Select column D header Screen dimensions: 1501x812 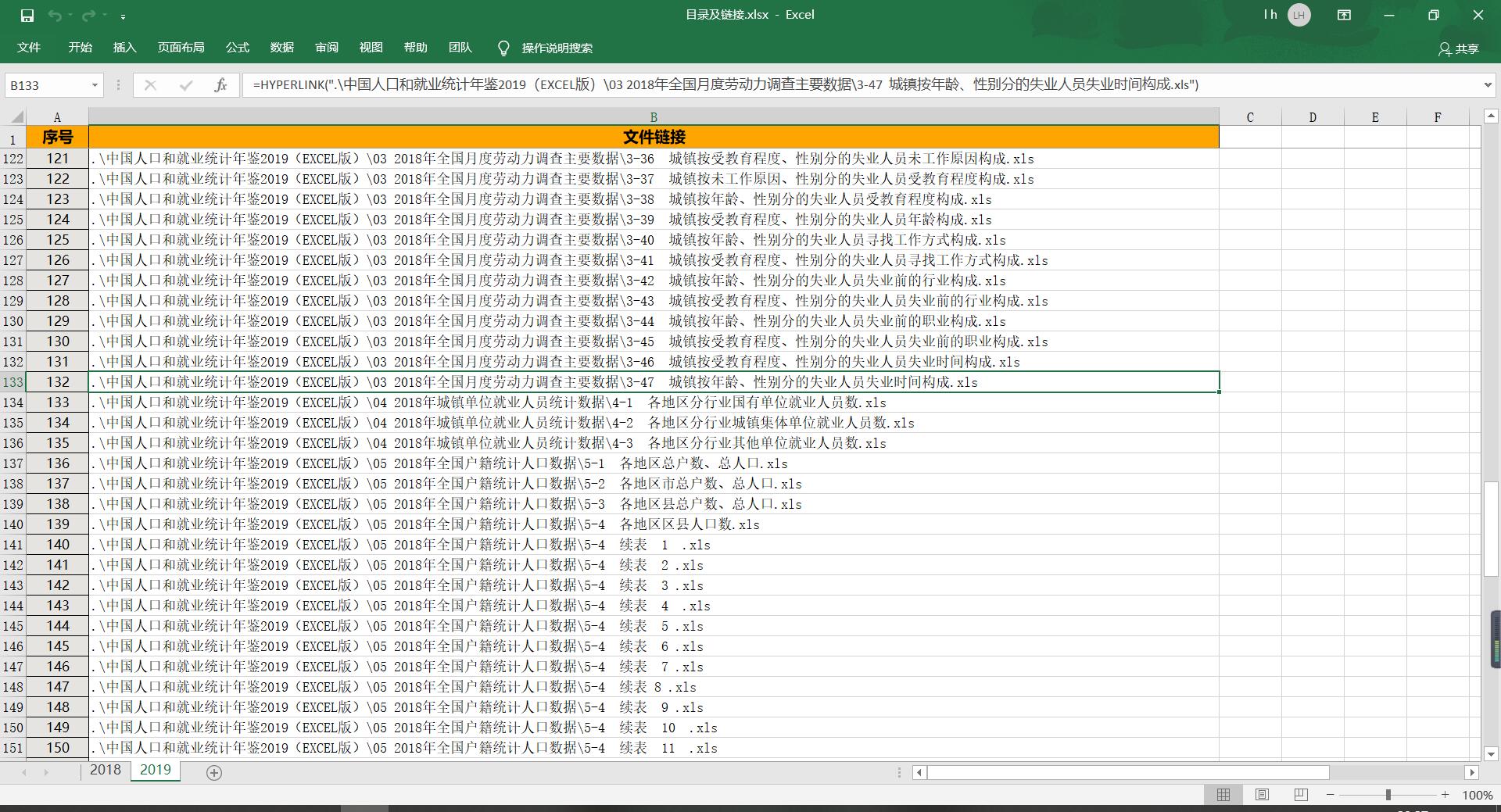pos(1313,117)
